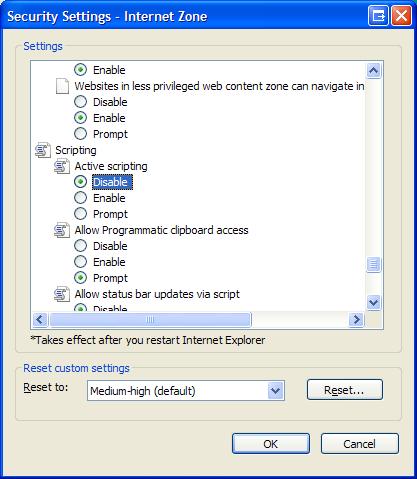
Task: Click the Active scripting script icon
Action: [x=62, y=166]
